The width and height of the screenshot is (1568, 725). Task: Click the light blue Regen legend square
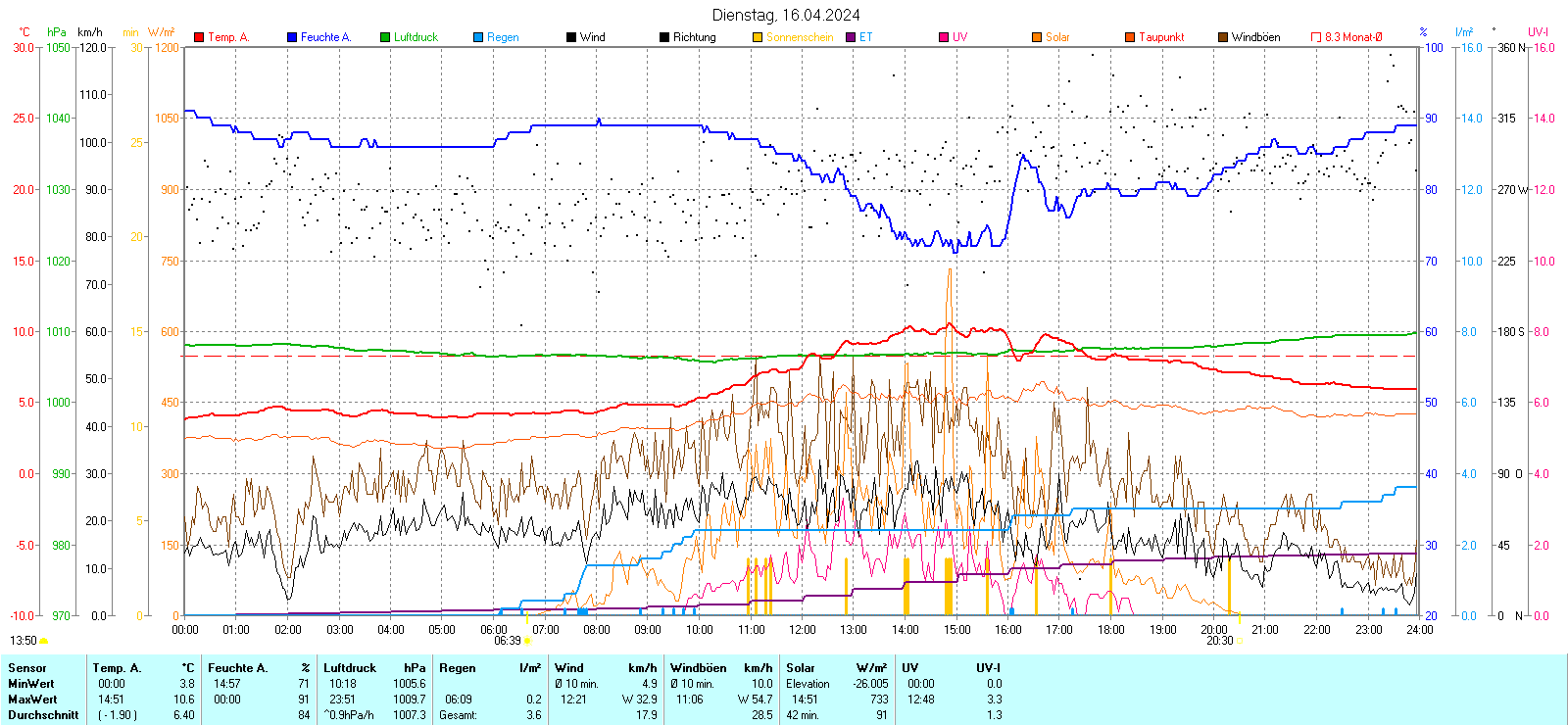point(478,37)
